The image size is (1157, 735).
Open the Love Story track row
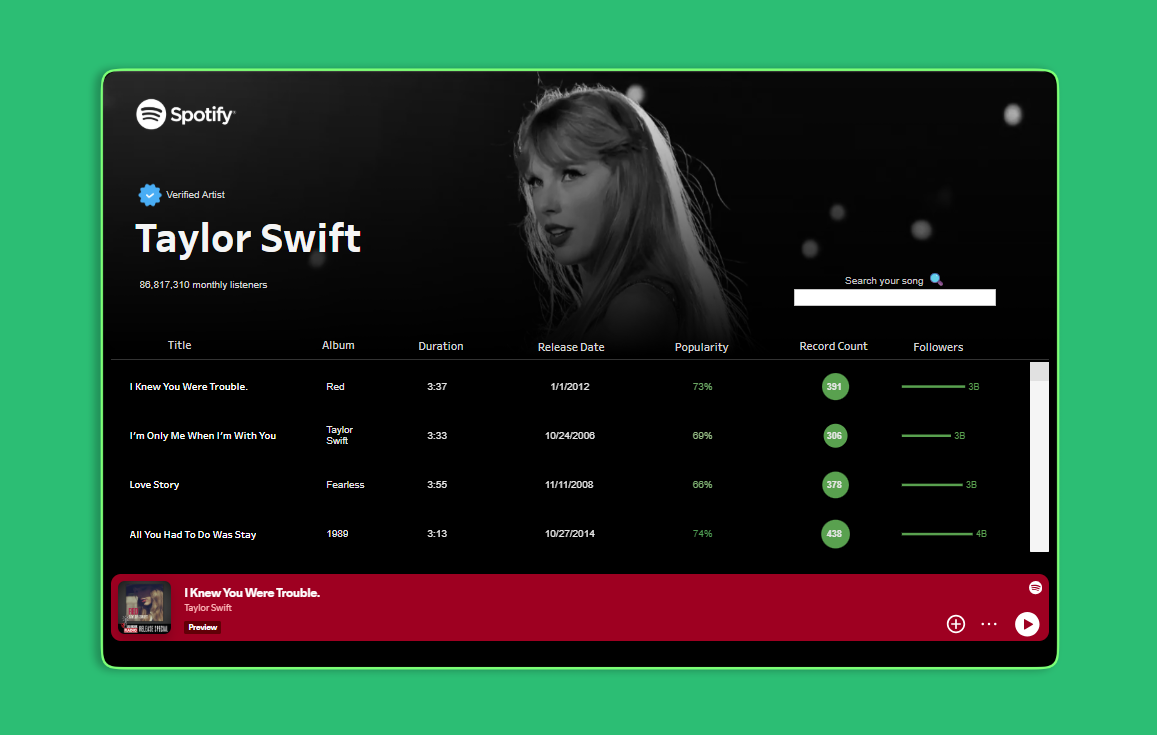154,484
